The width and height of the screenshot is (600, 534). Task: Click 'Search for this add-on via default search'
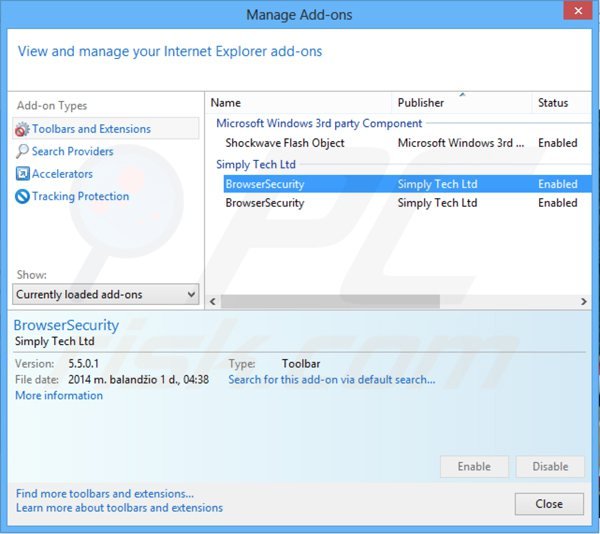tap(331, 380)
